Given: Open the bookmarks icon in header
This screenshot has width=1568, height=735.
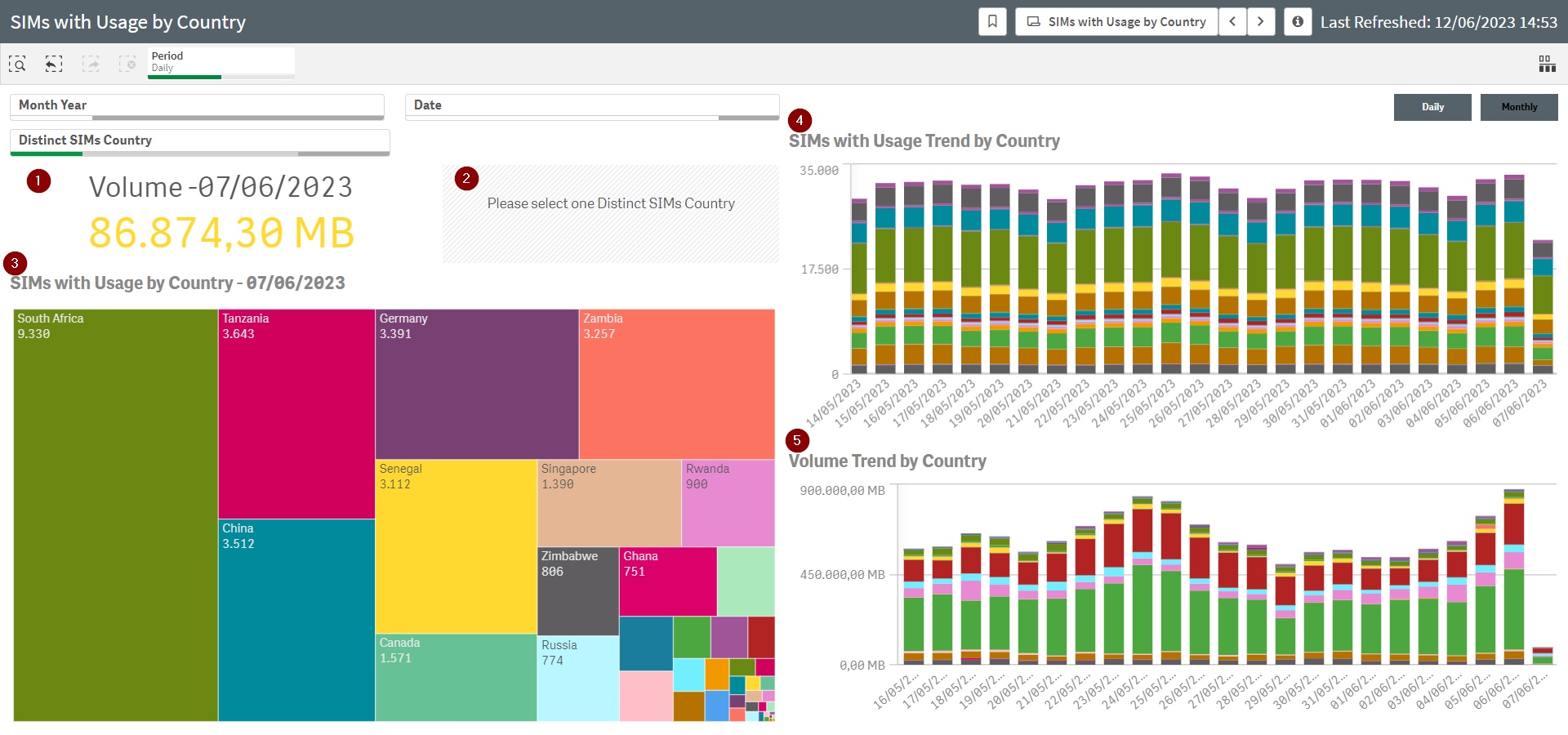Looking at the screenshot, I should click(992, 22).
